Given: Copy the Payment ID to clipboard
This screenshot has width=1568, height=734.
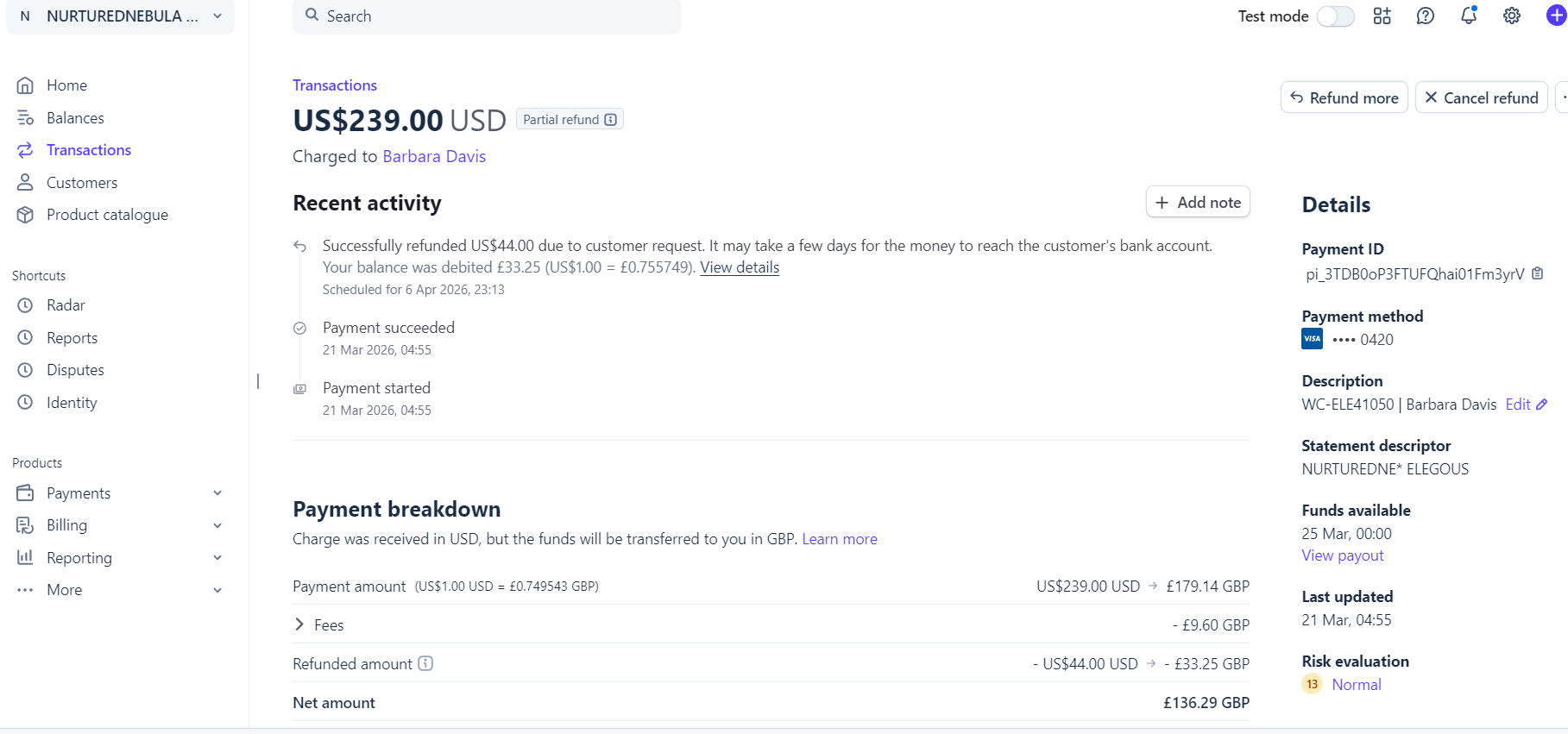Looking at the screenshot, I should pos(1537,273).
